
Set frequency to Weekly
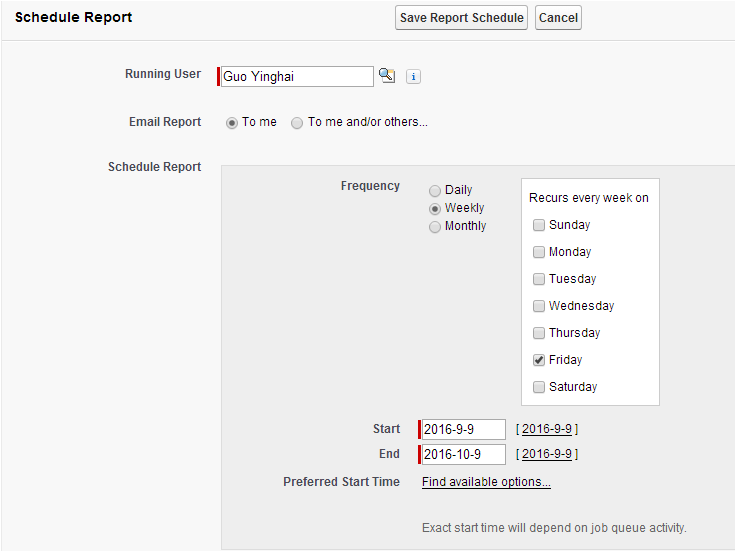(x=435, y=209)
